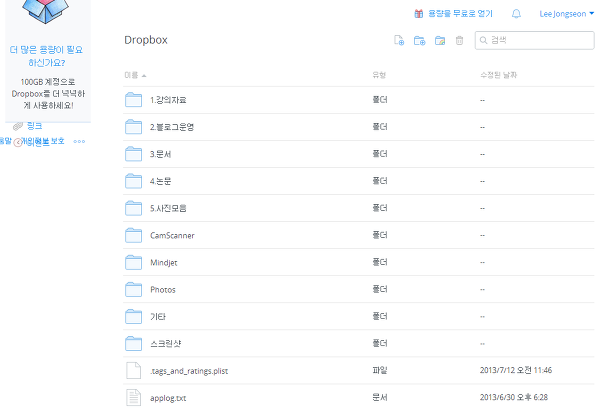Click 파일 type of .tags_and_ratings.plist

tap(380, 370)
